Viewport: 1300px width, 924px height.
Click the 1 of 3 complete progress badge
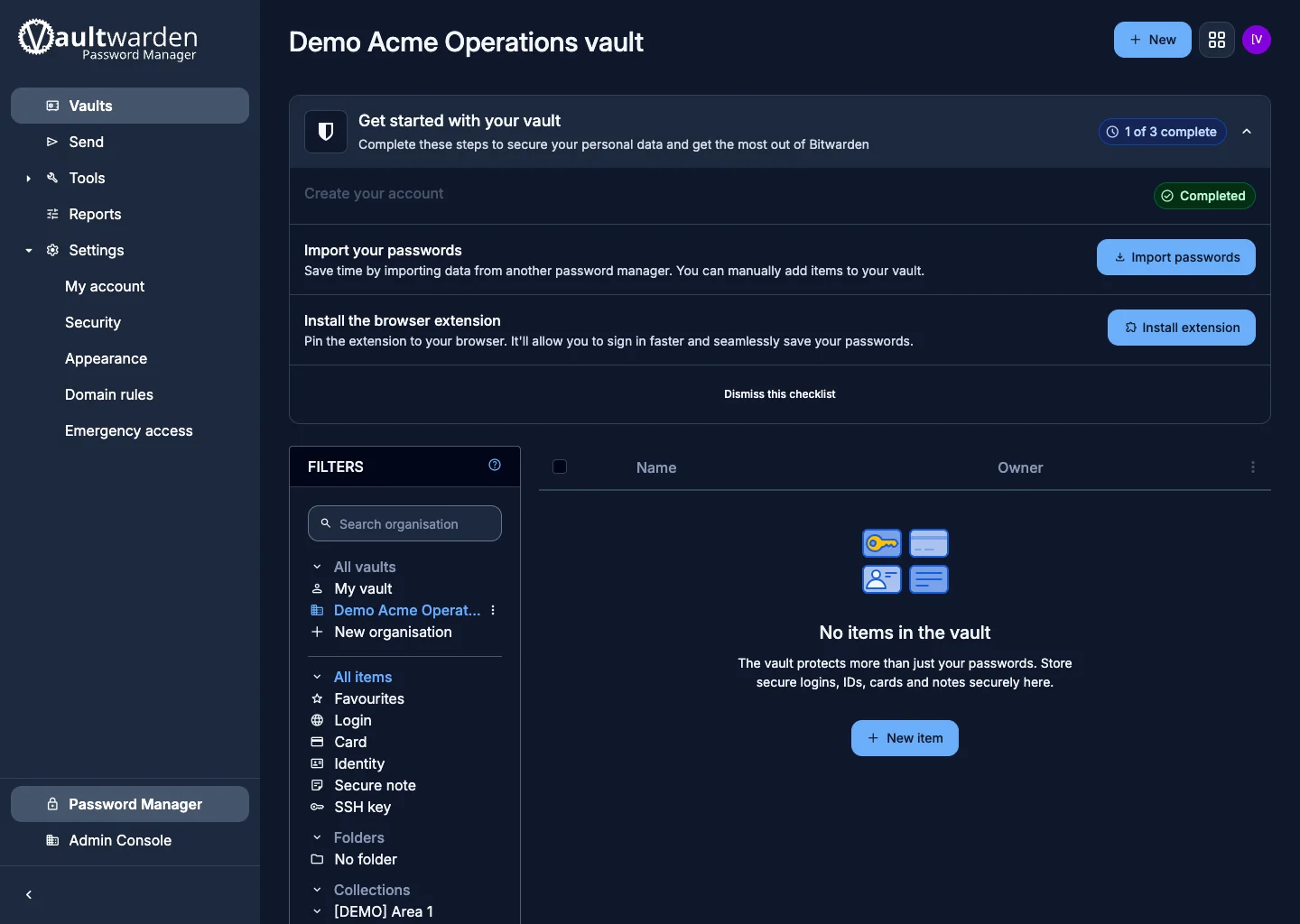(1163, 132)
